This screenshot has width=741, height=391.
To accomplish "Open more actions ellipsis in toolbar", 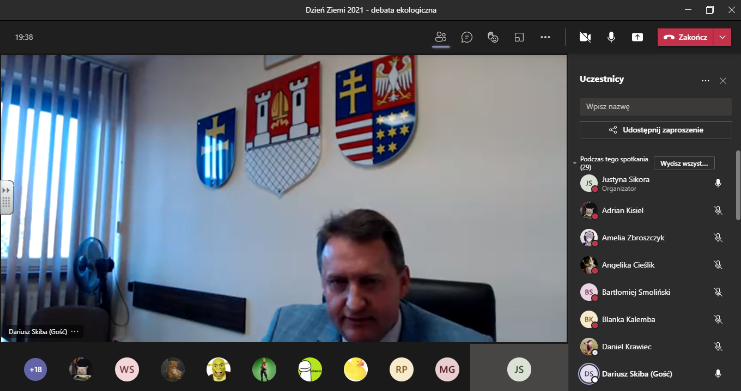I will pyautogui.click(x=545, y=37).
